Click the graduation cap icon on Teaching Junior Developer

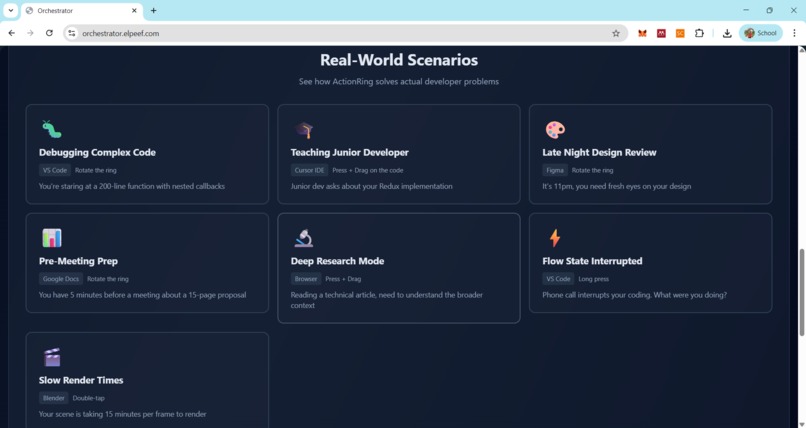(303, 130)
